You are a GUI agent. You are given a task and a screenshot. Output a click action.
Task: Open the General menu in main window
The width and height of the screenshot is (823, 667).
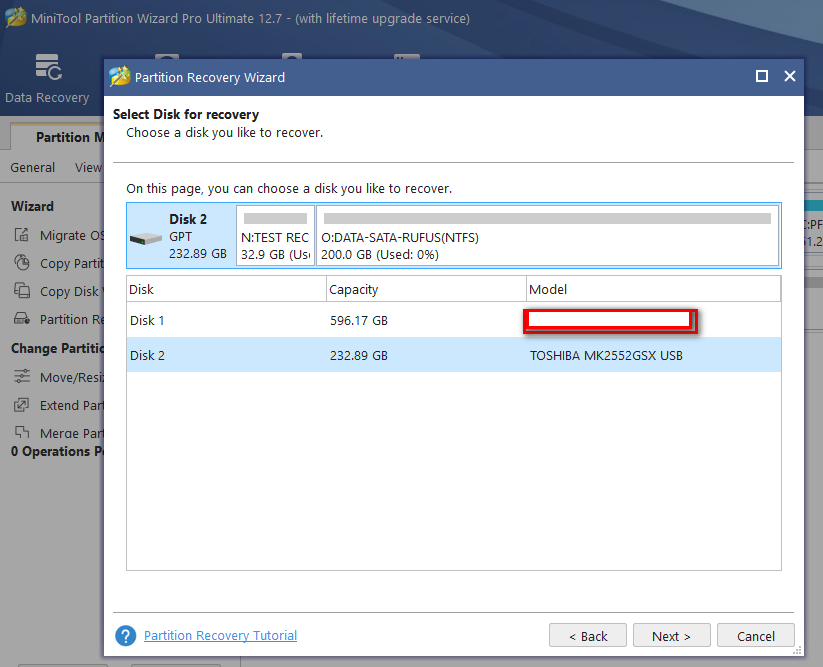33,167
